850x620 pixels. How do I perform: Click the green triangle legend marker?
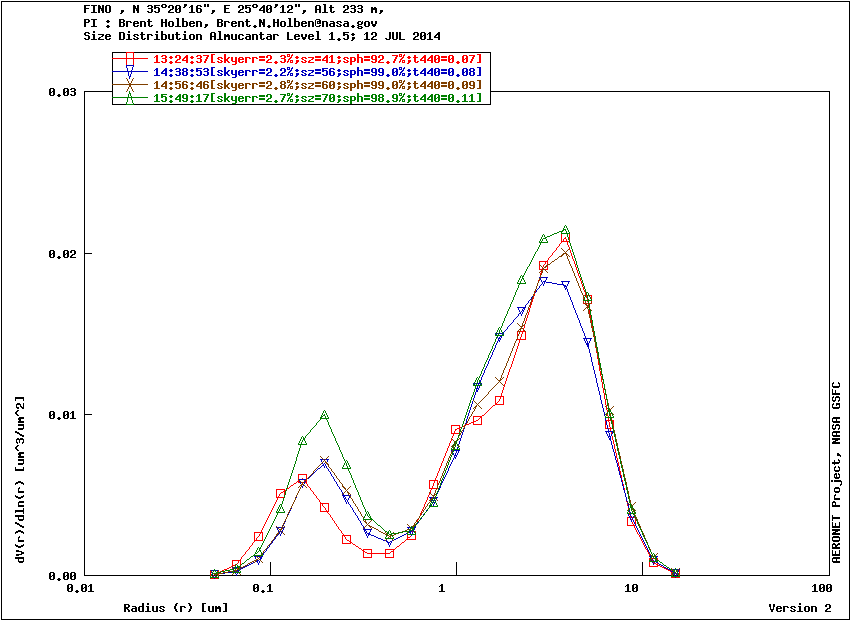click(x=131, y=98)
